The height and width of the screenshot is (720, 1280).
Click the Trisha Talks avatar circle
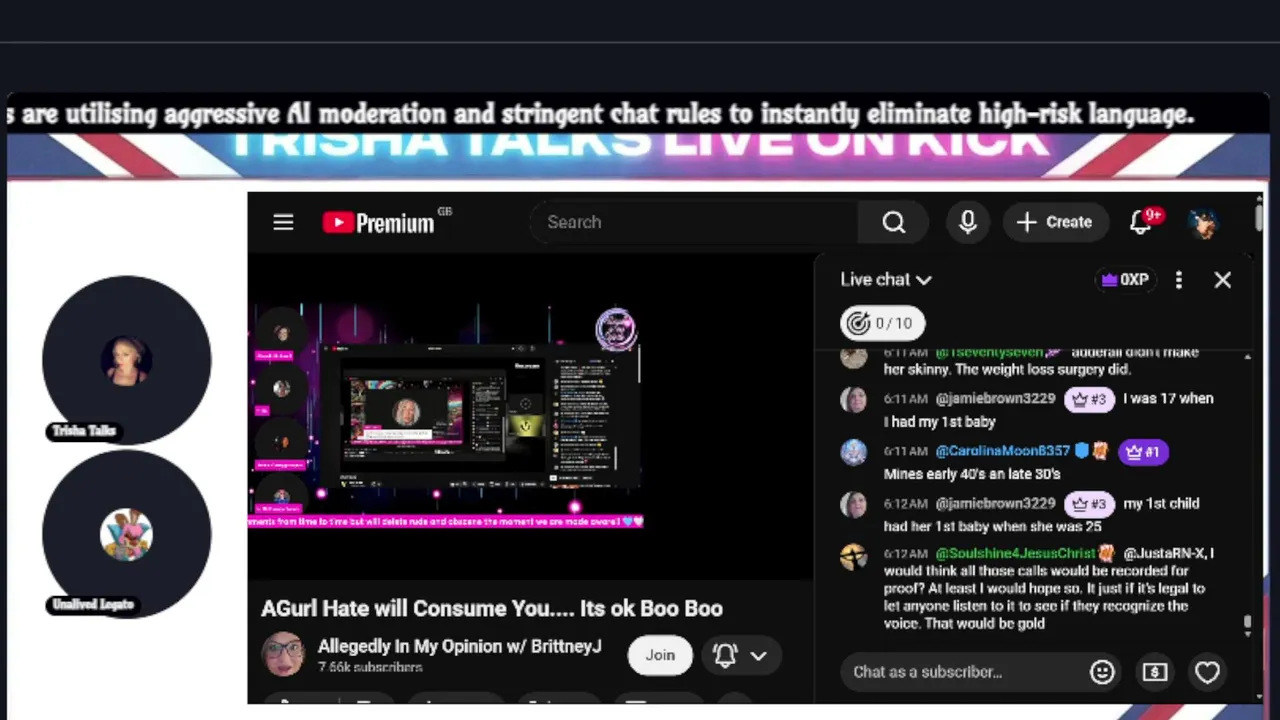point(127,360)
